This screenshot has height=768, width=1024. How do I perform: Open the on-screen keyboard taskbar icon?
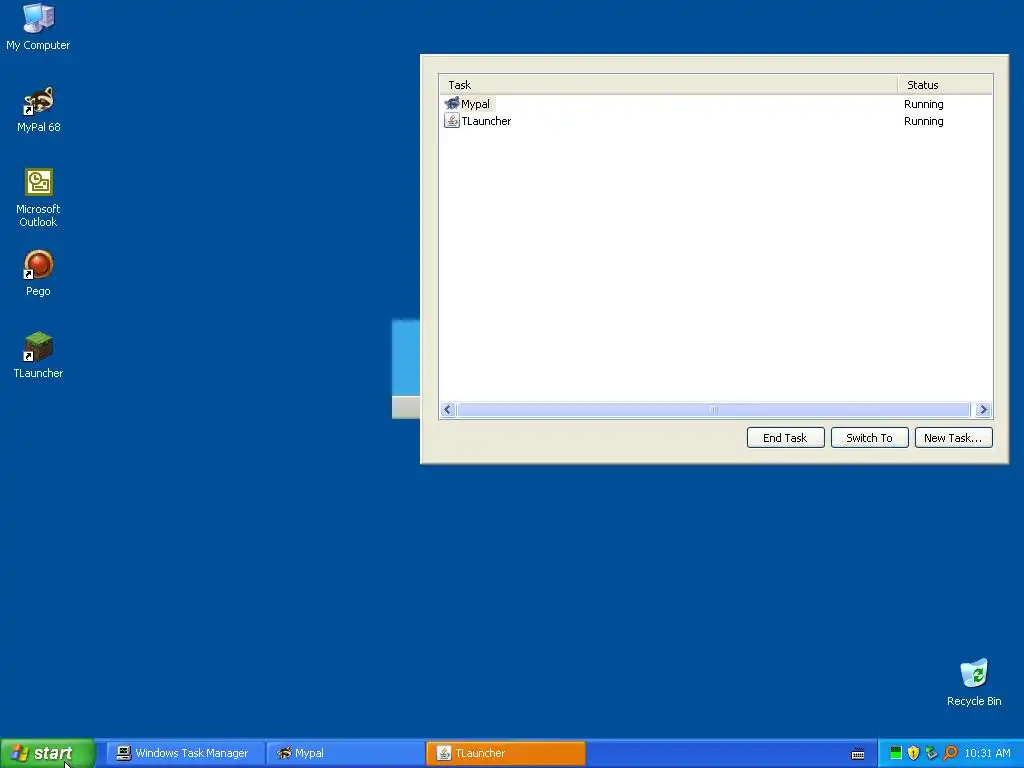click(858, 754)
